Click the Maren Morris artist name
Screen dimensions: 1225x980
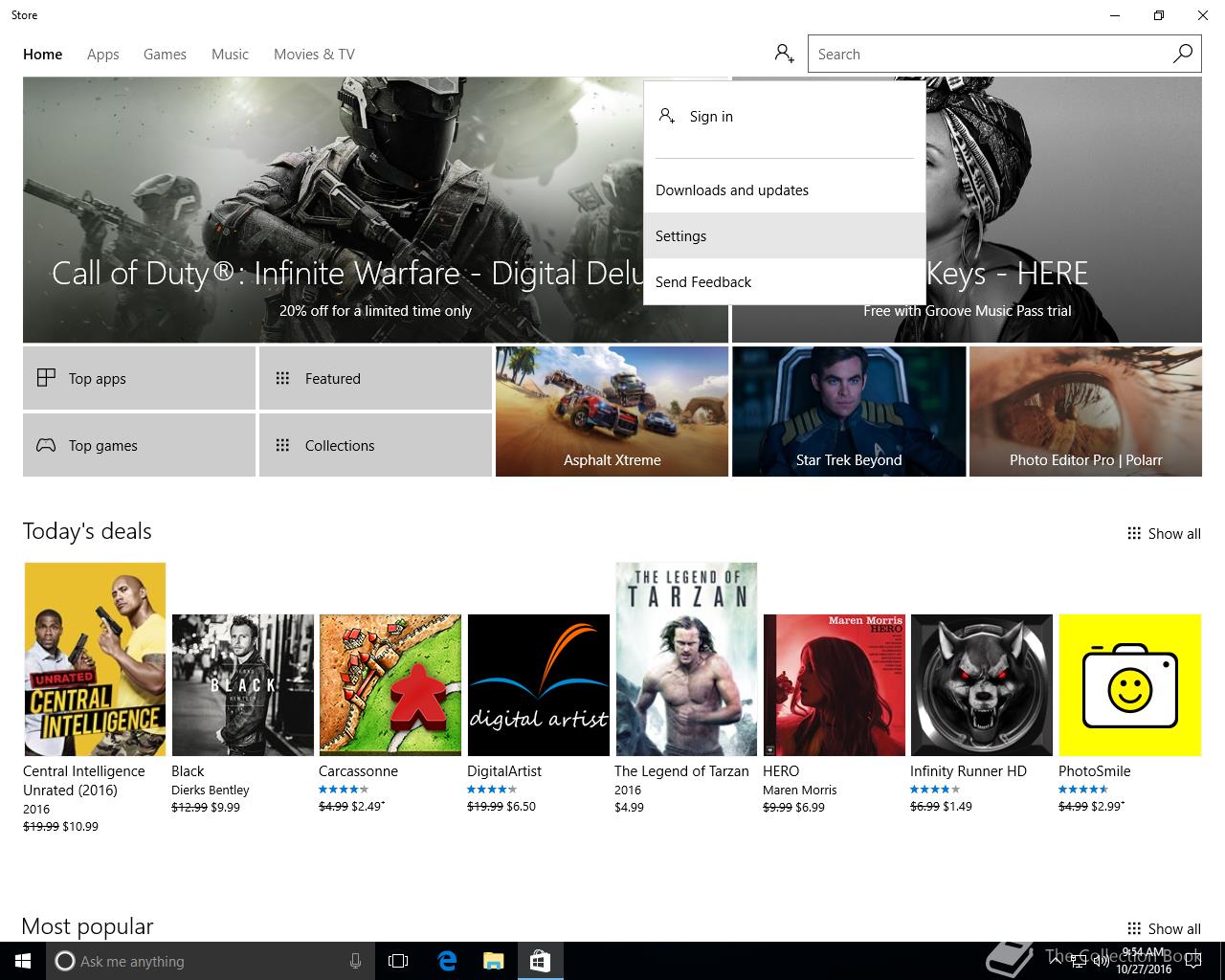pos(800,791)
